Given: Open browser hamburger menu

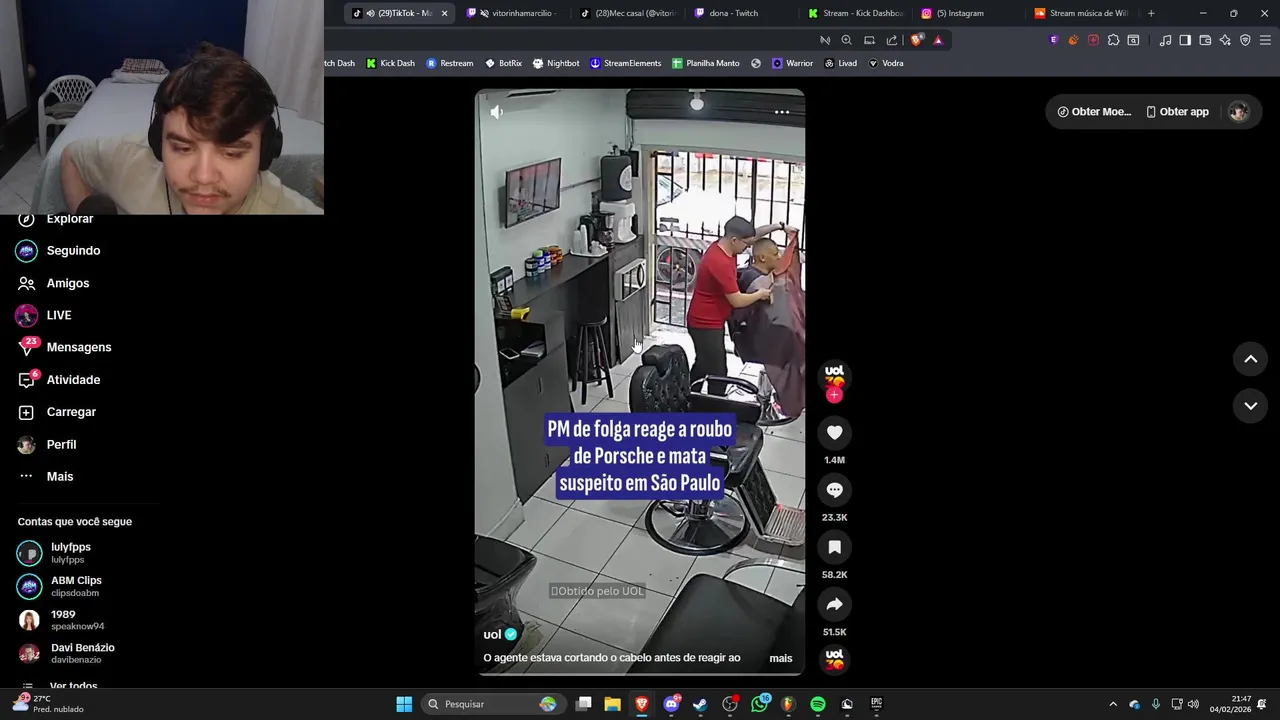Looking at the screenshot, I should (1266, 40).
